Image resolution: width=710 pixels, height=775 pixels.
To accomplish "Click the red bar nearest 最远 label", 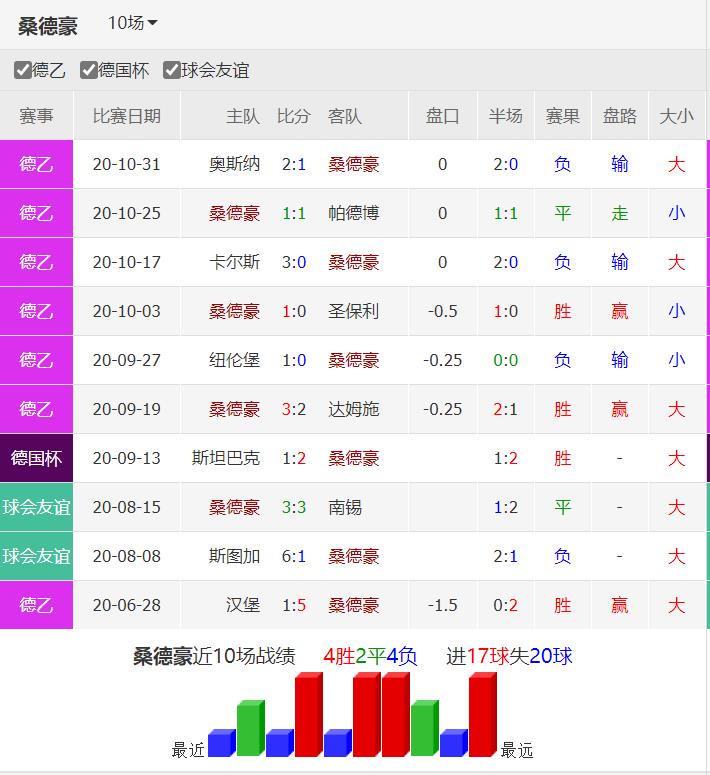I will (482, 715).
